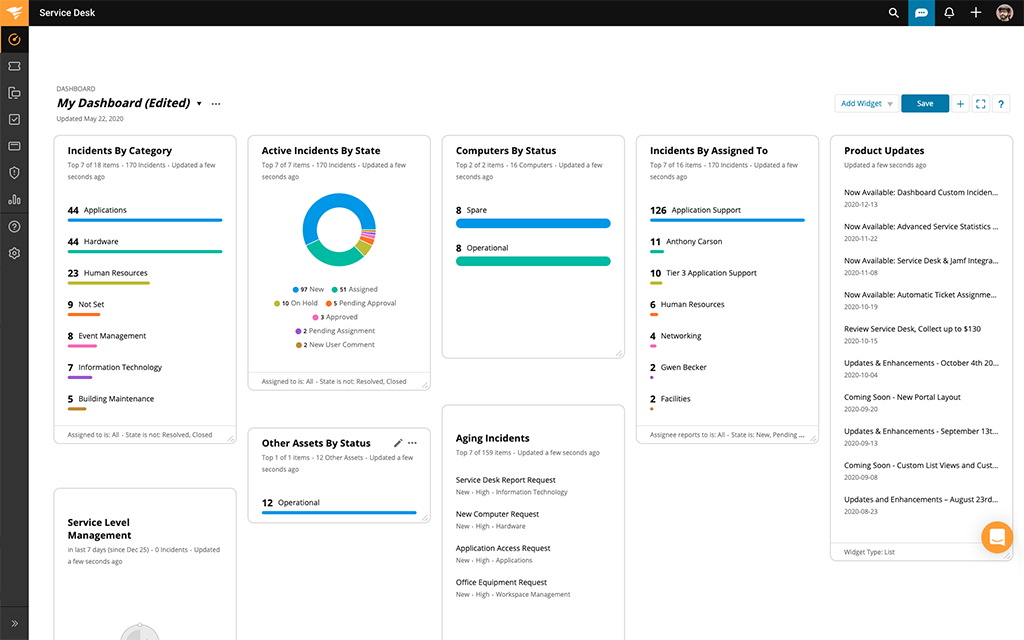The height and width of the screenshot is (640, 1024).
Task: Click the shield icon in the left sidebar
Action: tap(14, 173)
